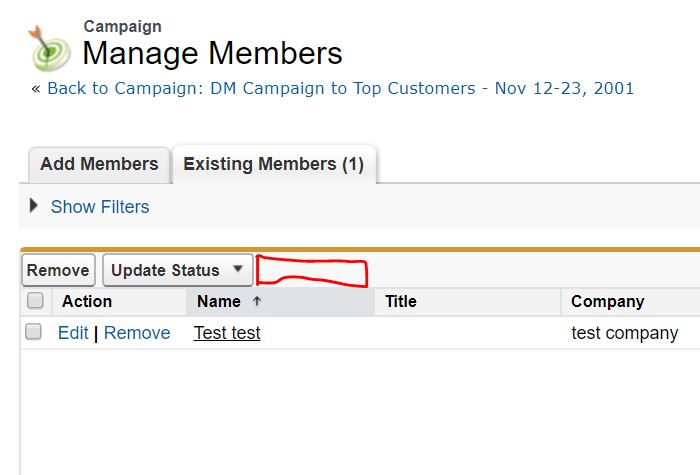
Task: Sort by the Name column header
Action: coord(219,301)
